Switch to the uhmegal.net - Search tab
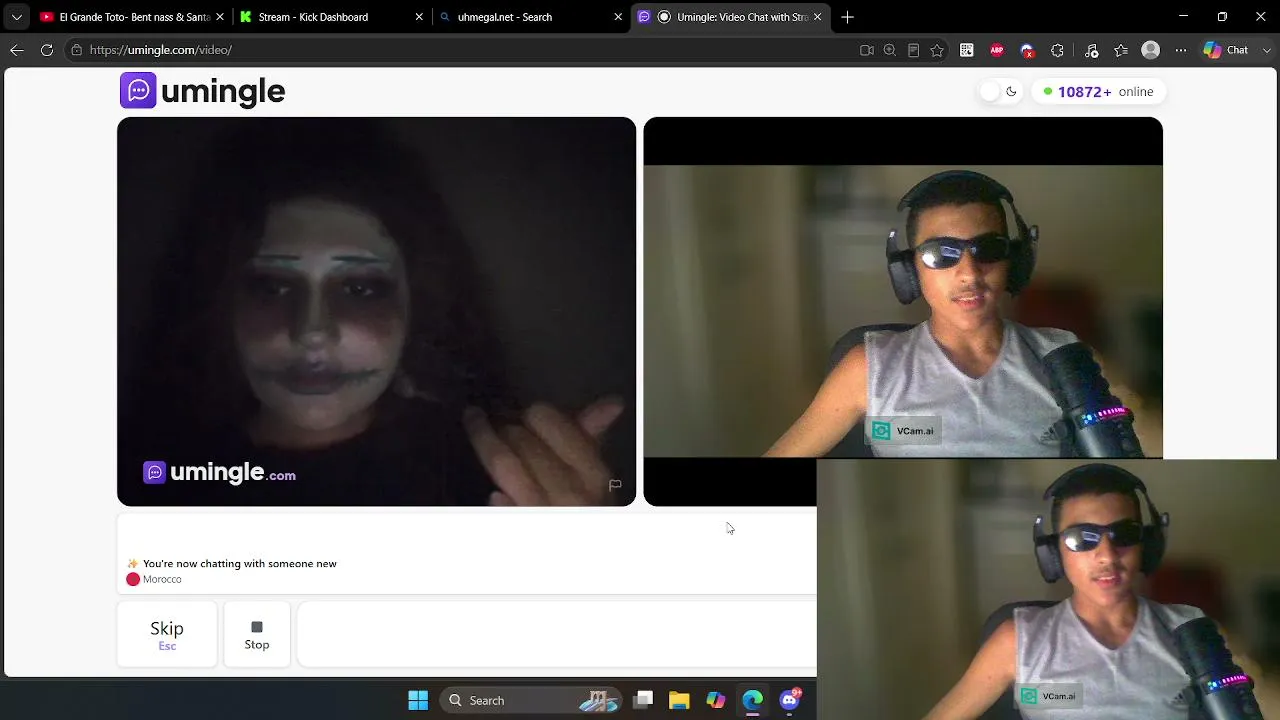Screen dimensions: 1280x720 [x=530, y=17]
